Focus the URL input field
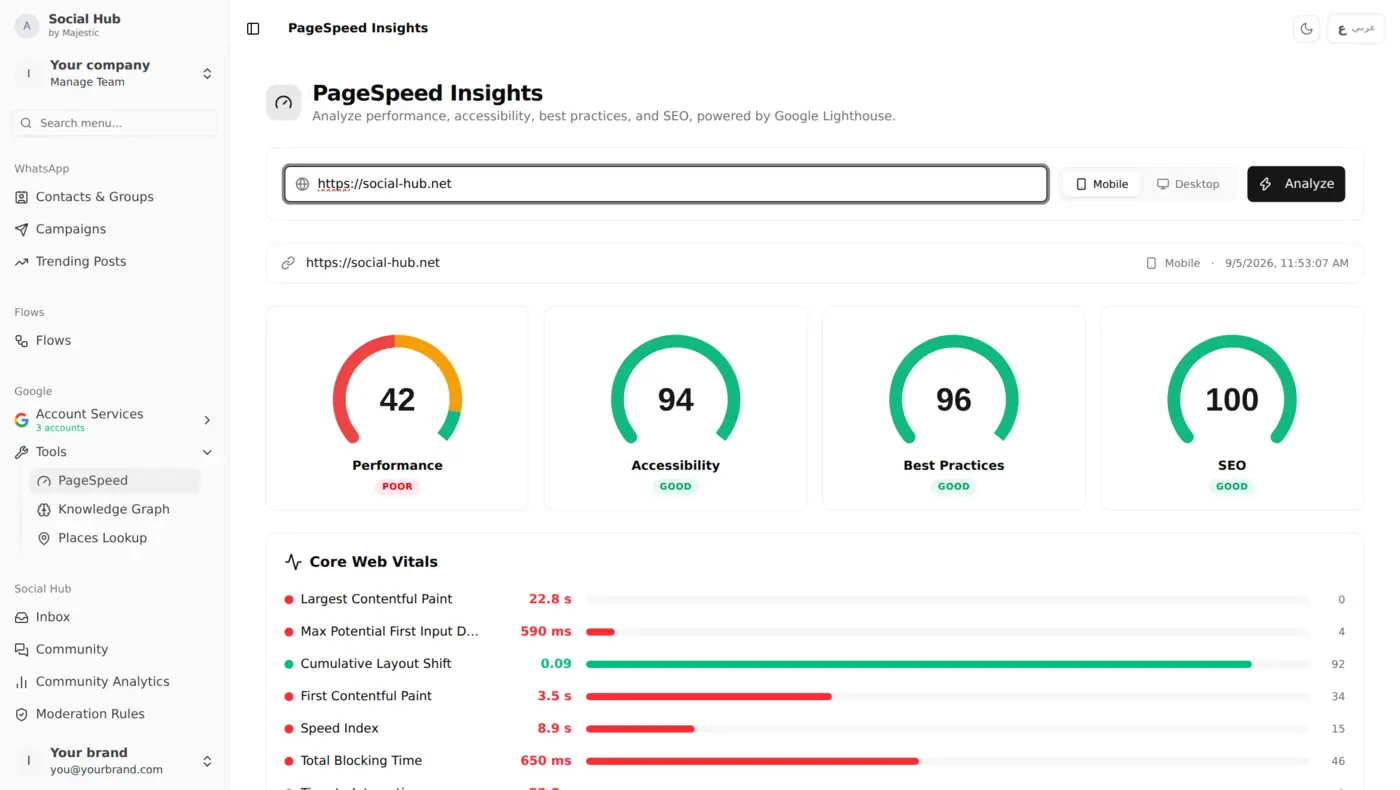 (666, 184)
